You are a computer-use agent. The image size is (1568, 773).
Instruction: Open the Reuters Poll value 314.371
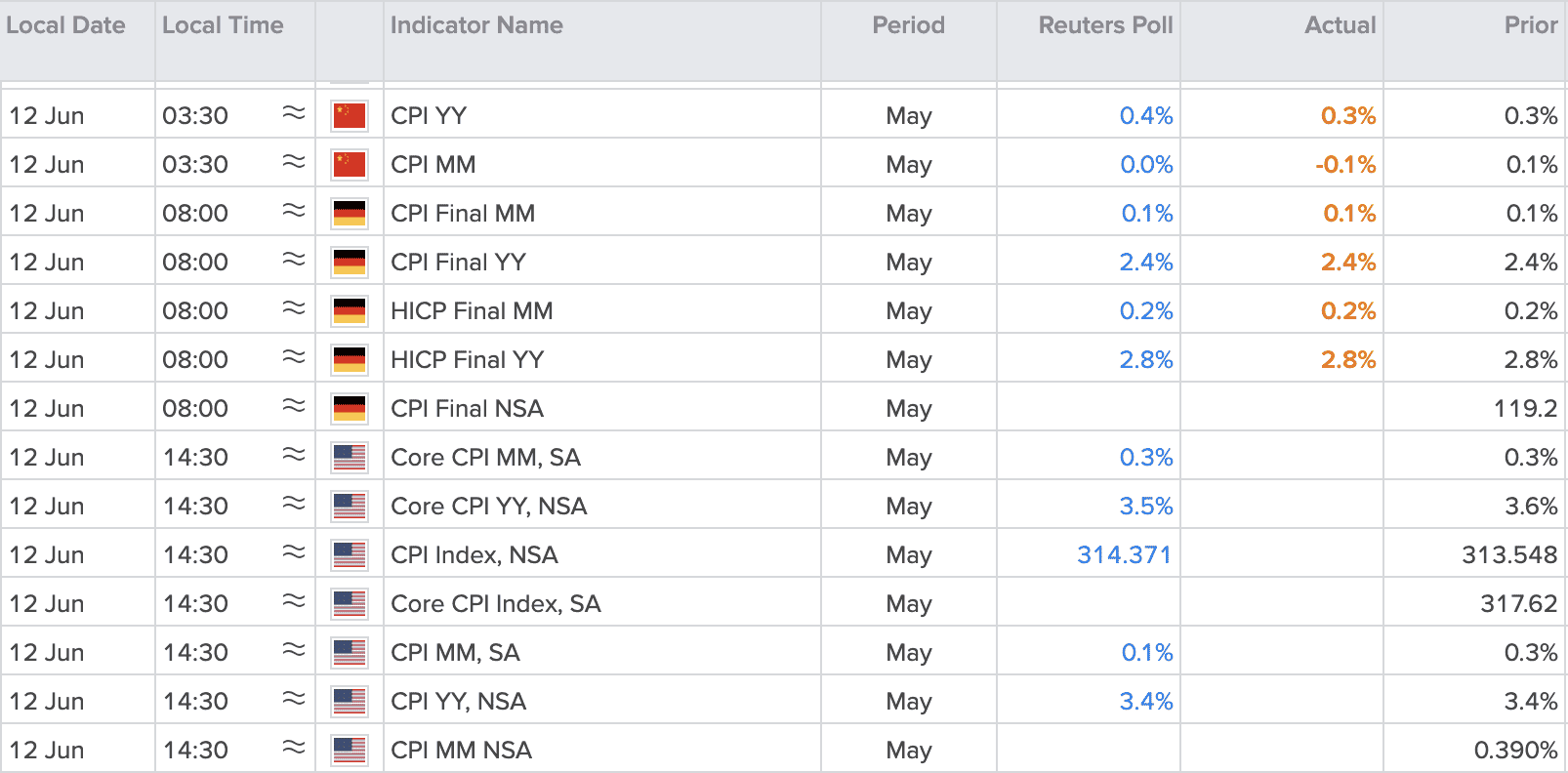click(x=1124, y=554)
